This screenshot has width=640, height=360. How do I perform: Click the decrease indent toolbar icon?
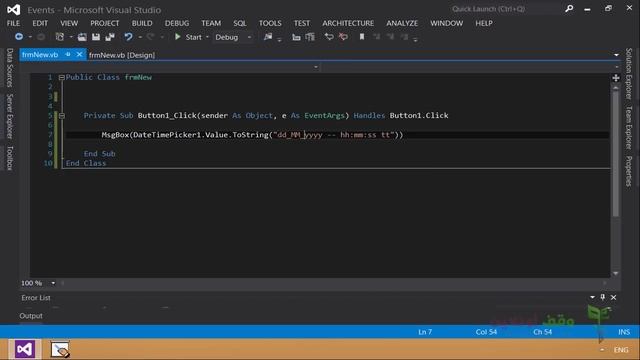pos(296,37)
